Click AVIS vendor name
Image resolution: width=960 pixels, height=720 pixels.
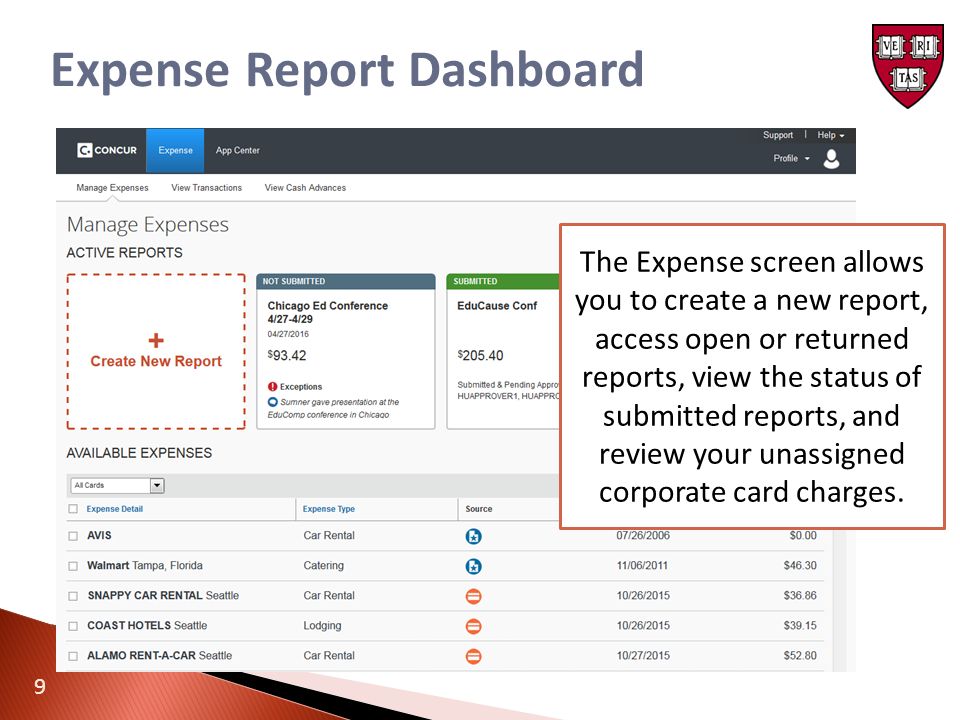click(99, 535)
